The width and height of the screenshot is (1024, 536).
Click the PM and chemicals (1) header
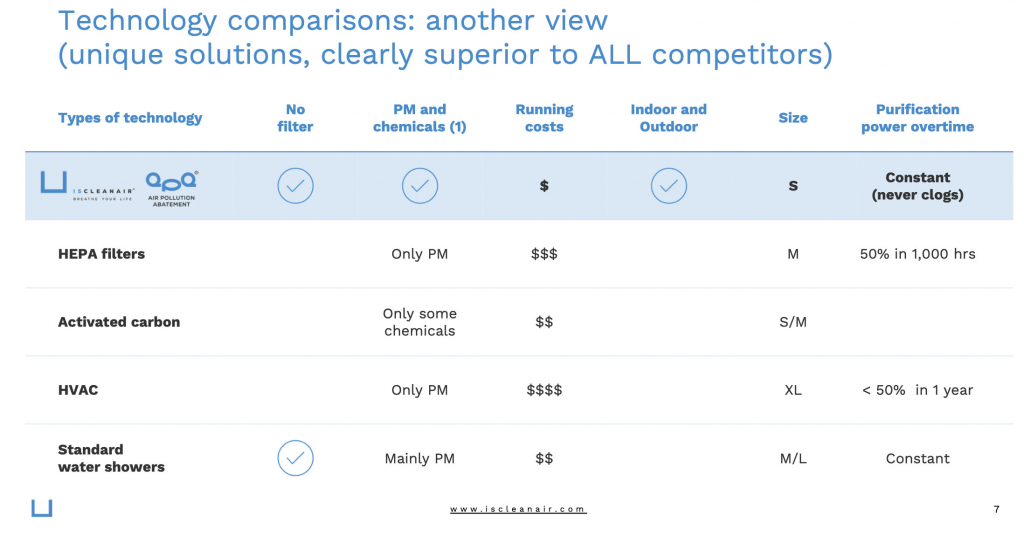[x=420, y=118]
